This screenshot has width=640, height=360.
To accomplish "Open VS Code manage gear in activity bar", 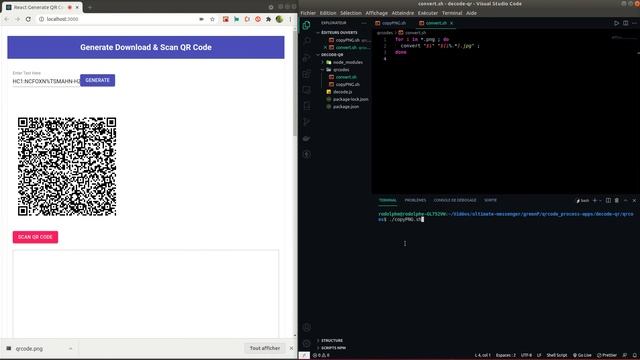I will coord(307,344).
